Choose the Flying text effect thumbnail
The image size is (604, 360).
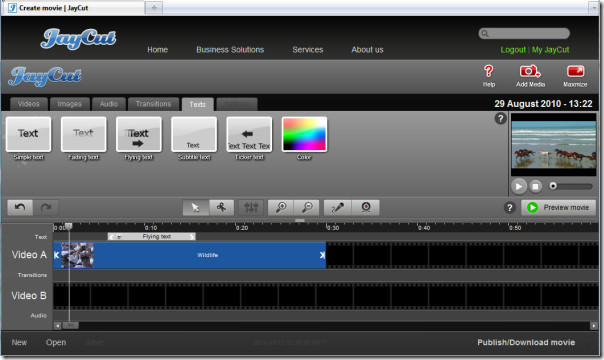coord(139,134)
